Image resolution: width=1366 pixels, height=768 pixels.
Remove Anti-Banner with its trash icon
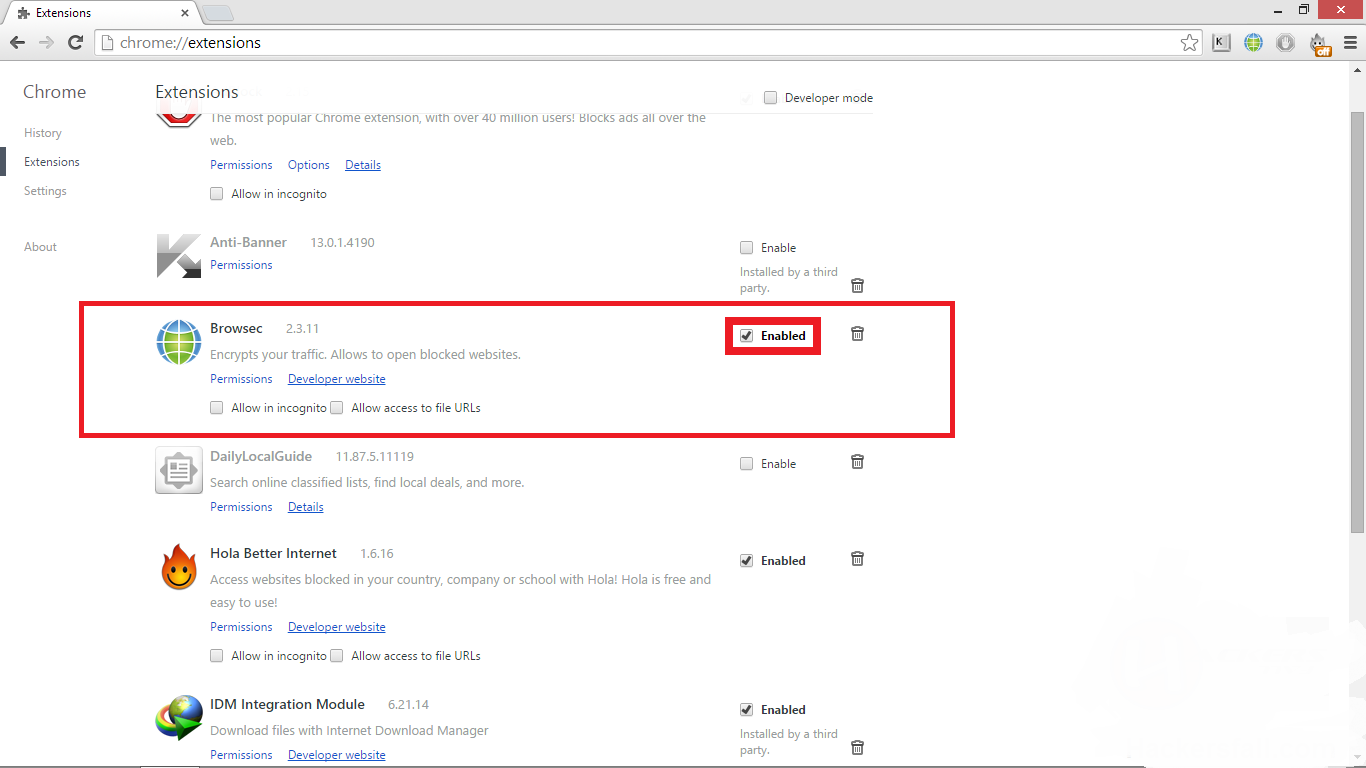coord(857,286)
